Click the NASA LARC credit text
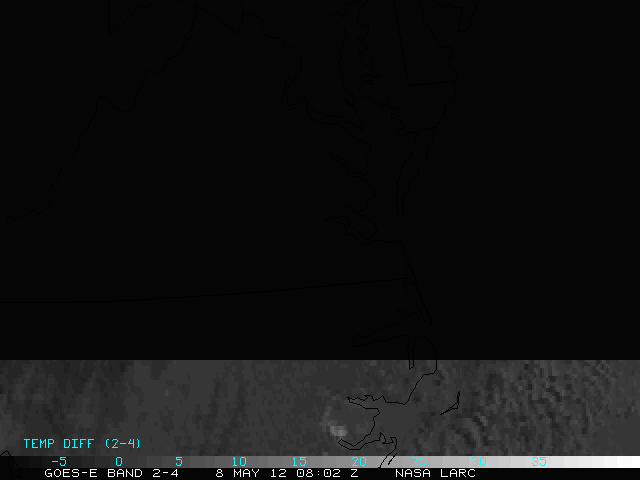Viewport: 640px width, 480px height. tap(435, 473)
